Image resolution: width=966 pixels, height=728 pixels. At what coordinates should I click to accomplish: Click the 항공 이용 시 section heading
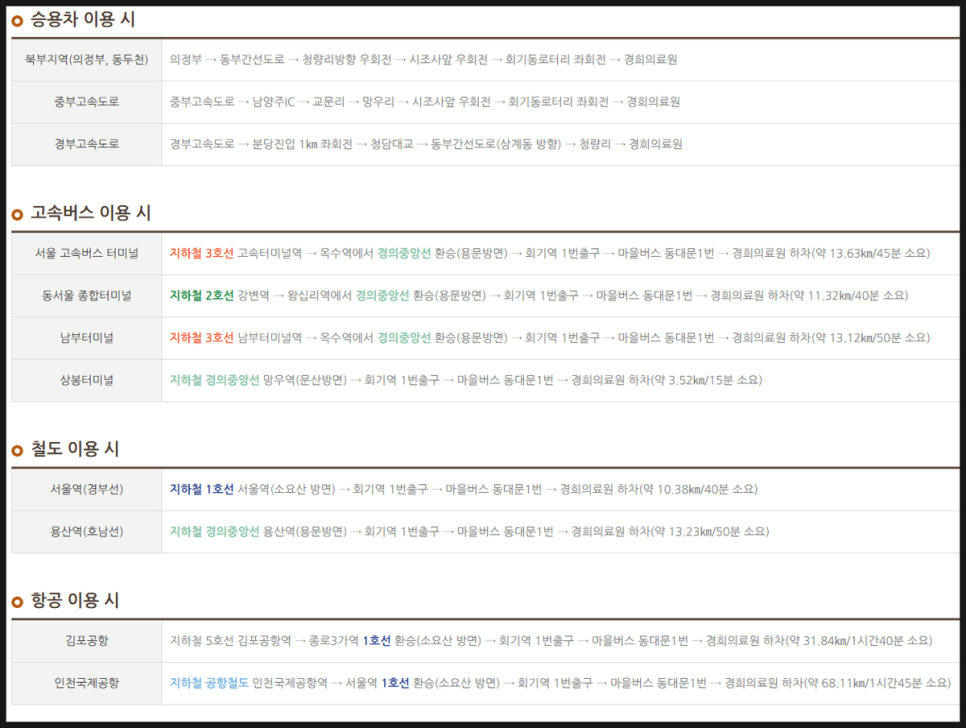[x=75, y=601]
